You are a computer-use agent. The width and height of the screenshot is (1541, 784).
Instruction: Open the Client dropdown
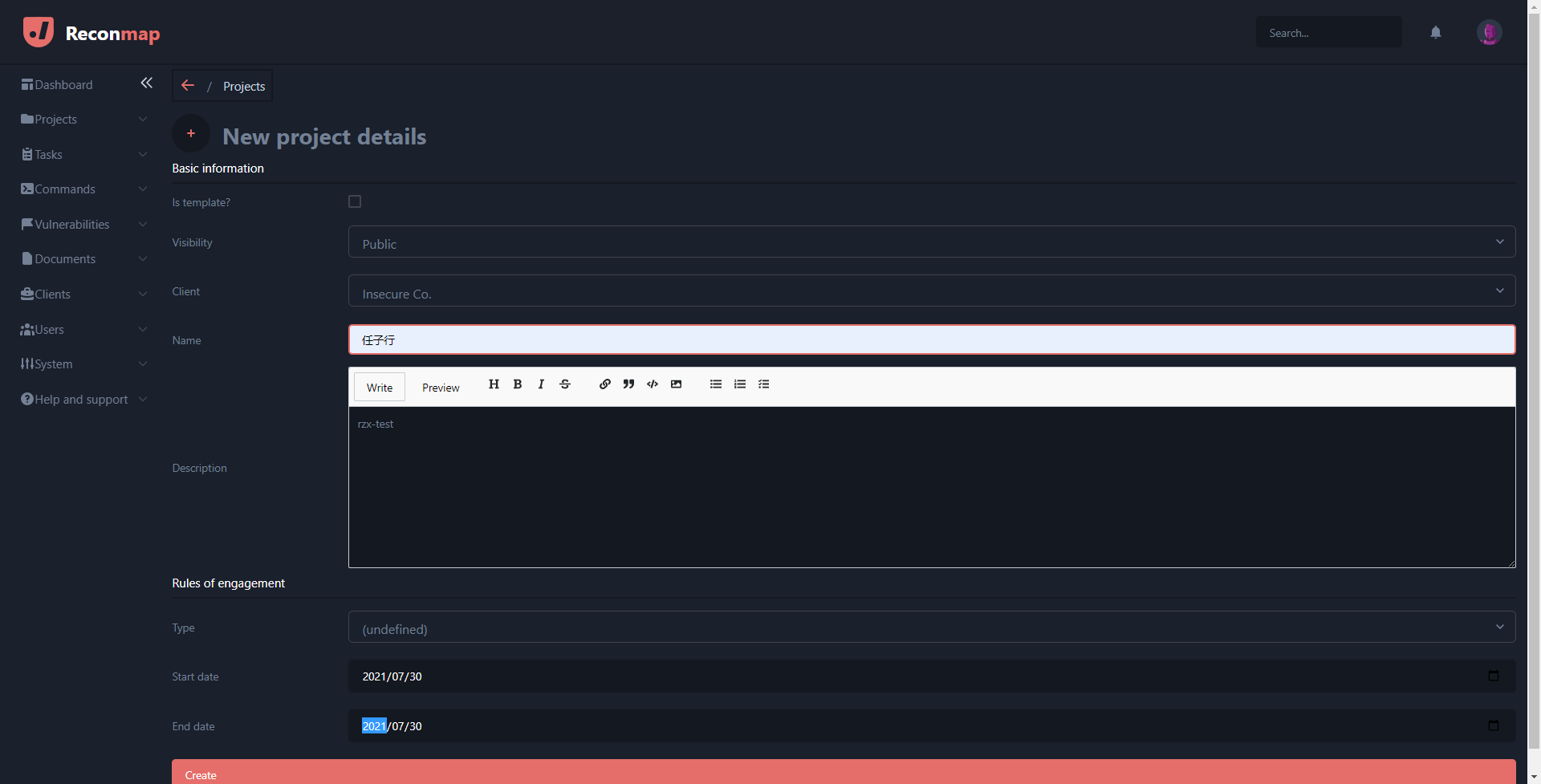(931, 291)
